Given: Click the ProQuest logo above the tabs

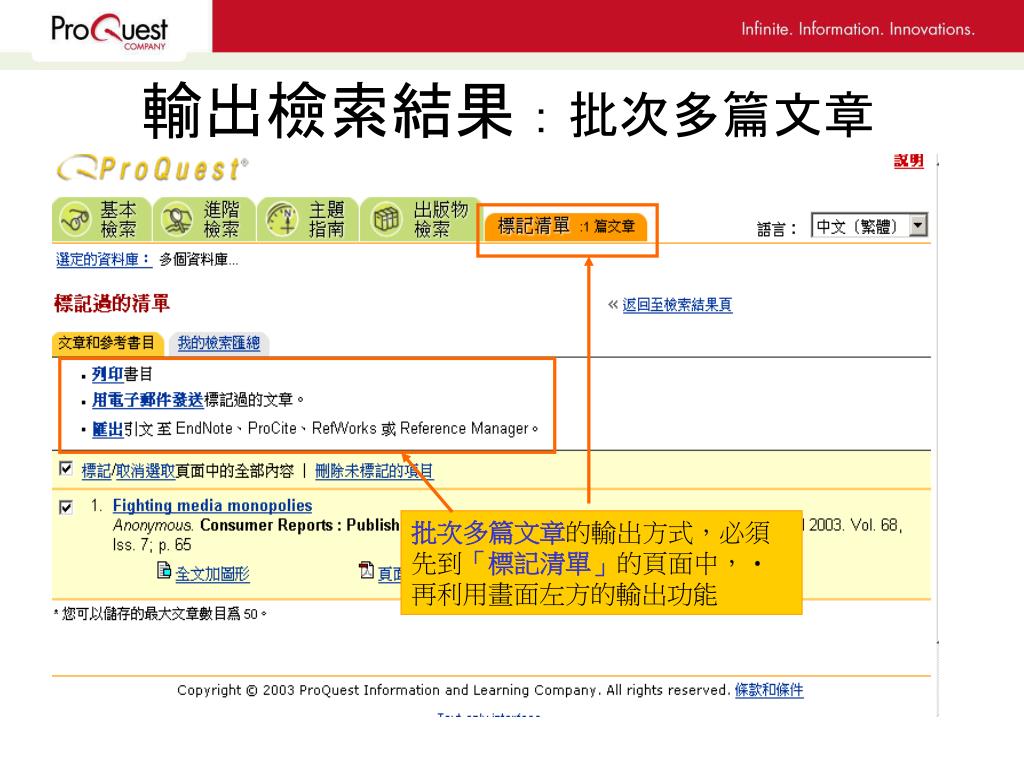Looking at the screenshot, I should click(x=153, y=168).
